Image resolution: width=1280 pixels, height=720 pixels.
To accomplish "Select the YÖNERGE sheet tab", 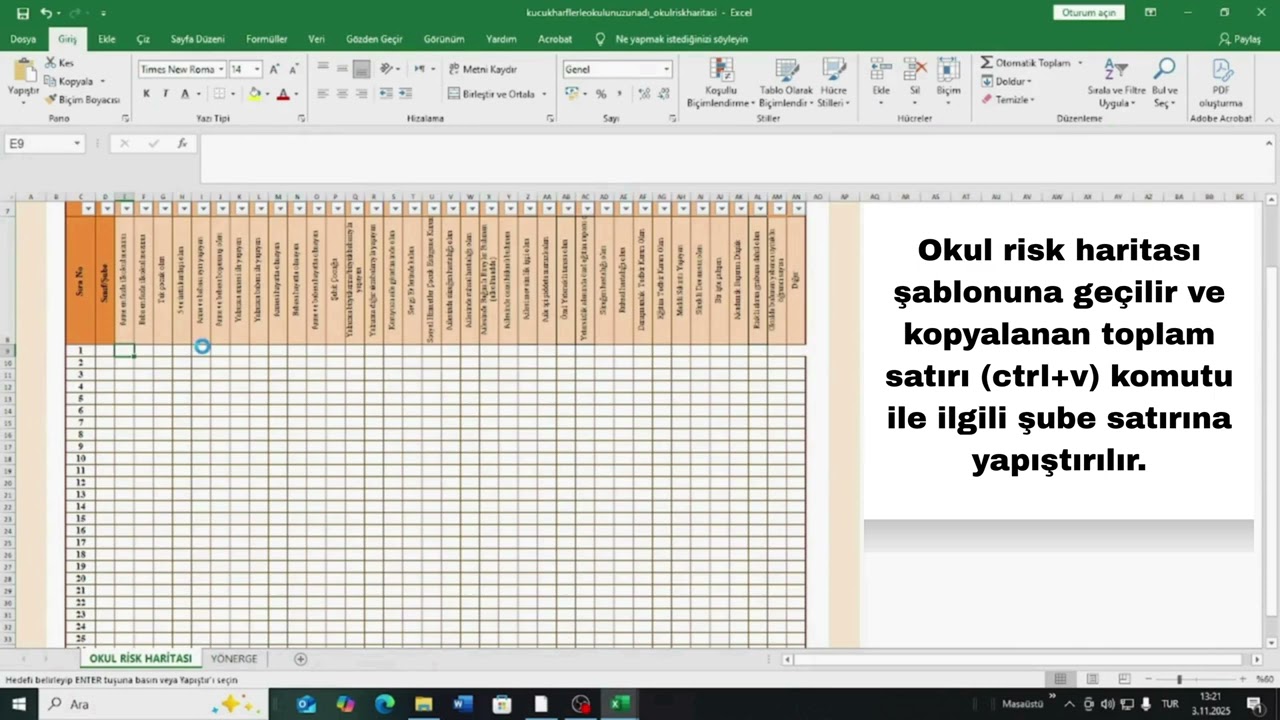I will coord(234,659).
